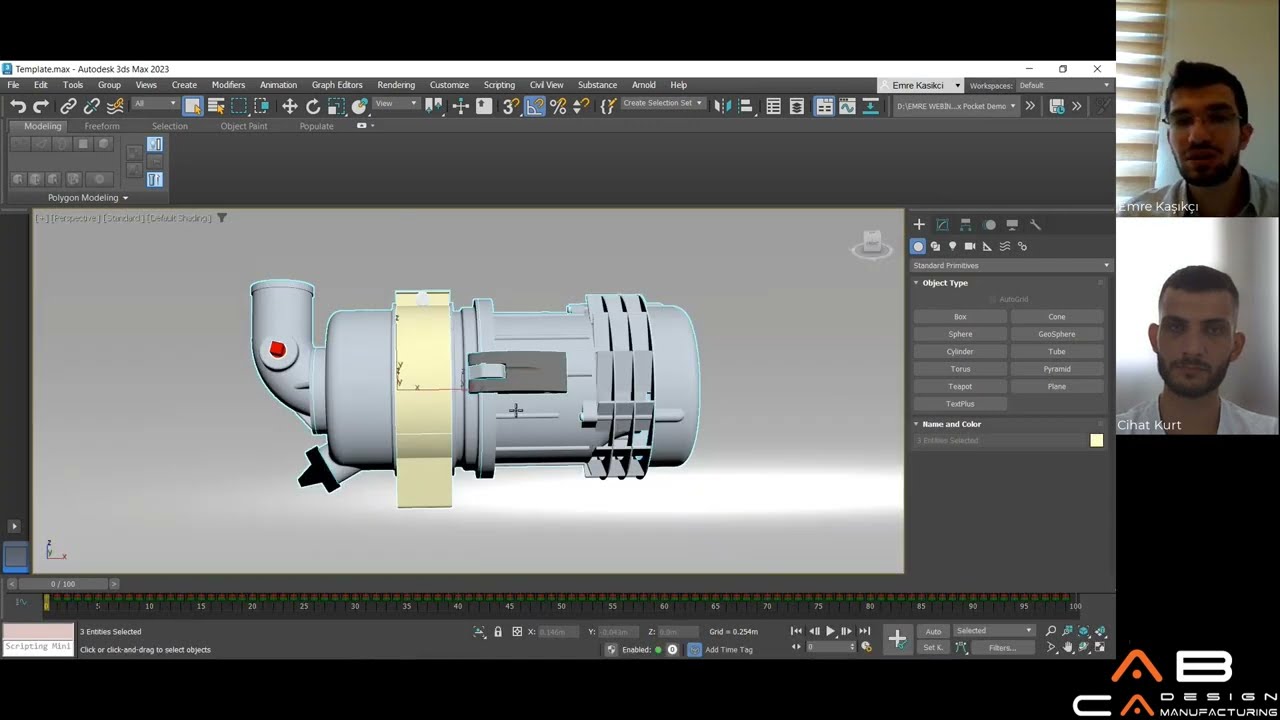
Task: Open Select by Name list
Action: pyautogui.click(x=216, y=106)
